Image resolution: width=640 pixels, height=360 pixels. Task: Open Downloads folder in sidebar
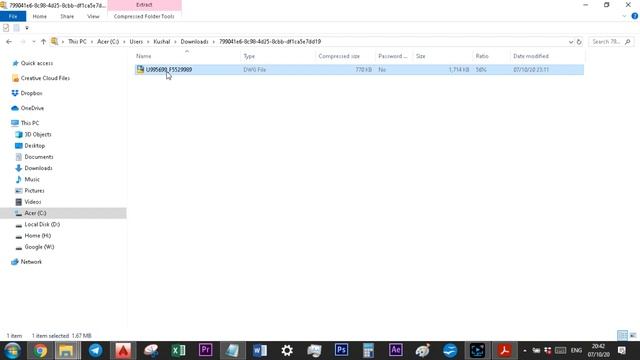pos(38,168)
